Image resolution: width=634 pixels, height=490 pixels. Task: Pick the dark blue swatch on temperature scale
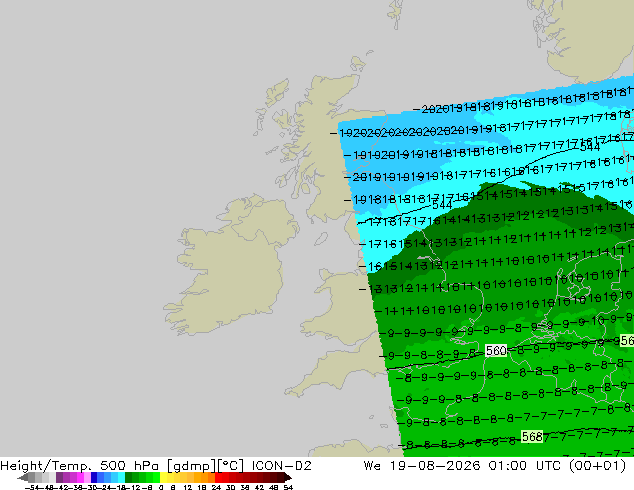[94, 477]
